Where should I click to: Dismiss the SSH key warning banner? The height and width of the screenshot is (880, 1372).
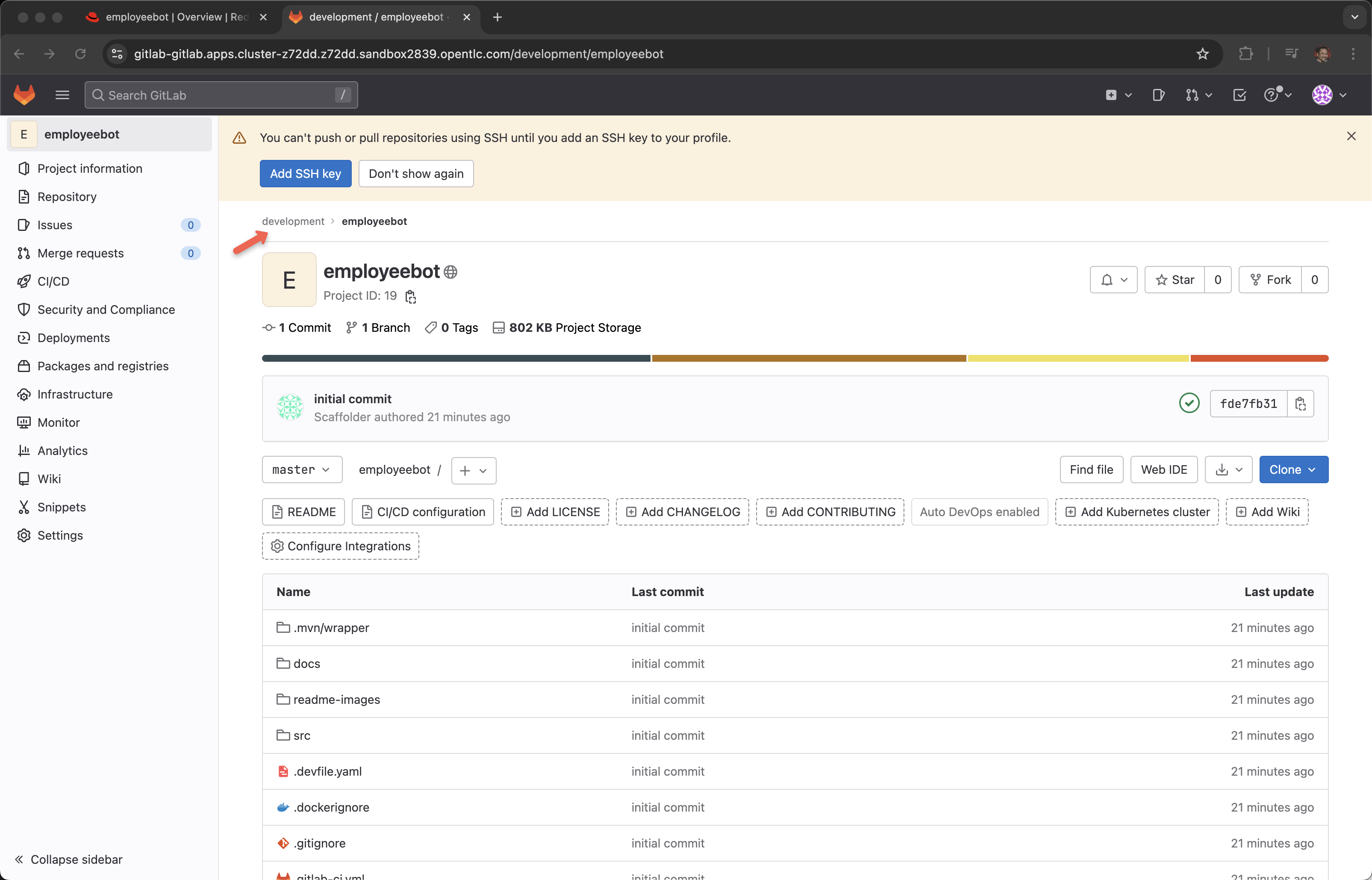[1351, 136]
